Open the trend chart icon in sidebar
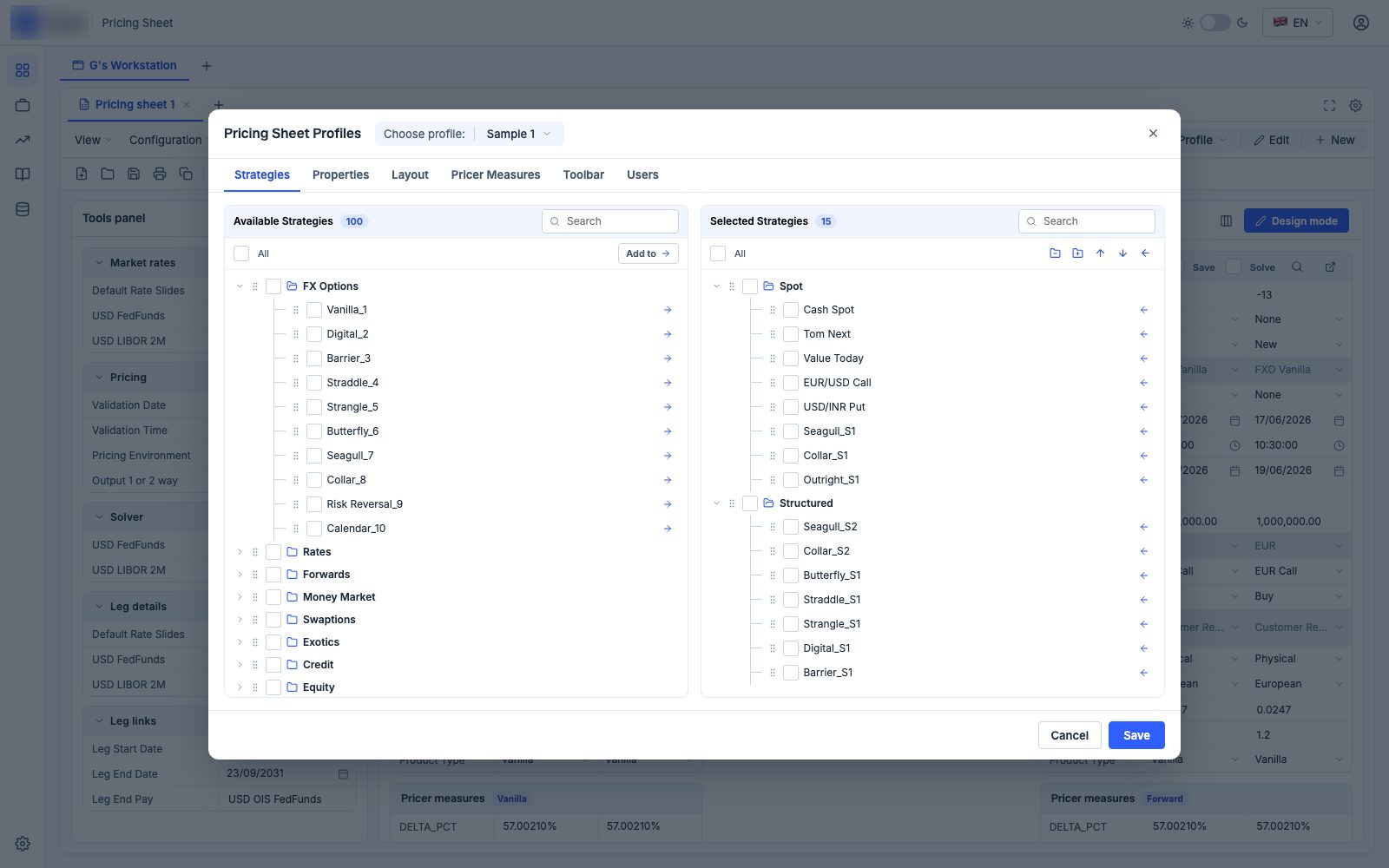 click(23, 140)
